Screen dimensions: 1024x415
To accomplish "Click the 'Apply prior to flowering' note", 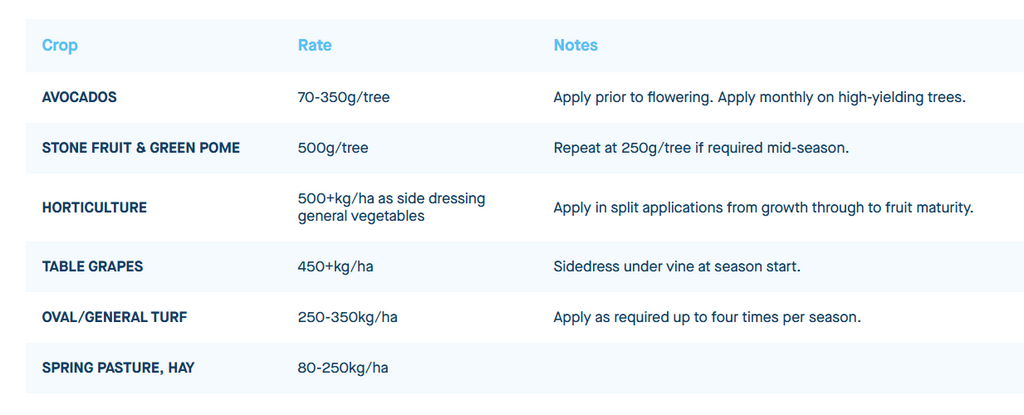I will point(759,97).
